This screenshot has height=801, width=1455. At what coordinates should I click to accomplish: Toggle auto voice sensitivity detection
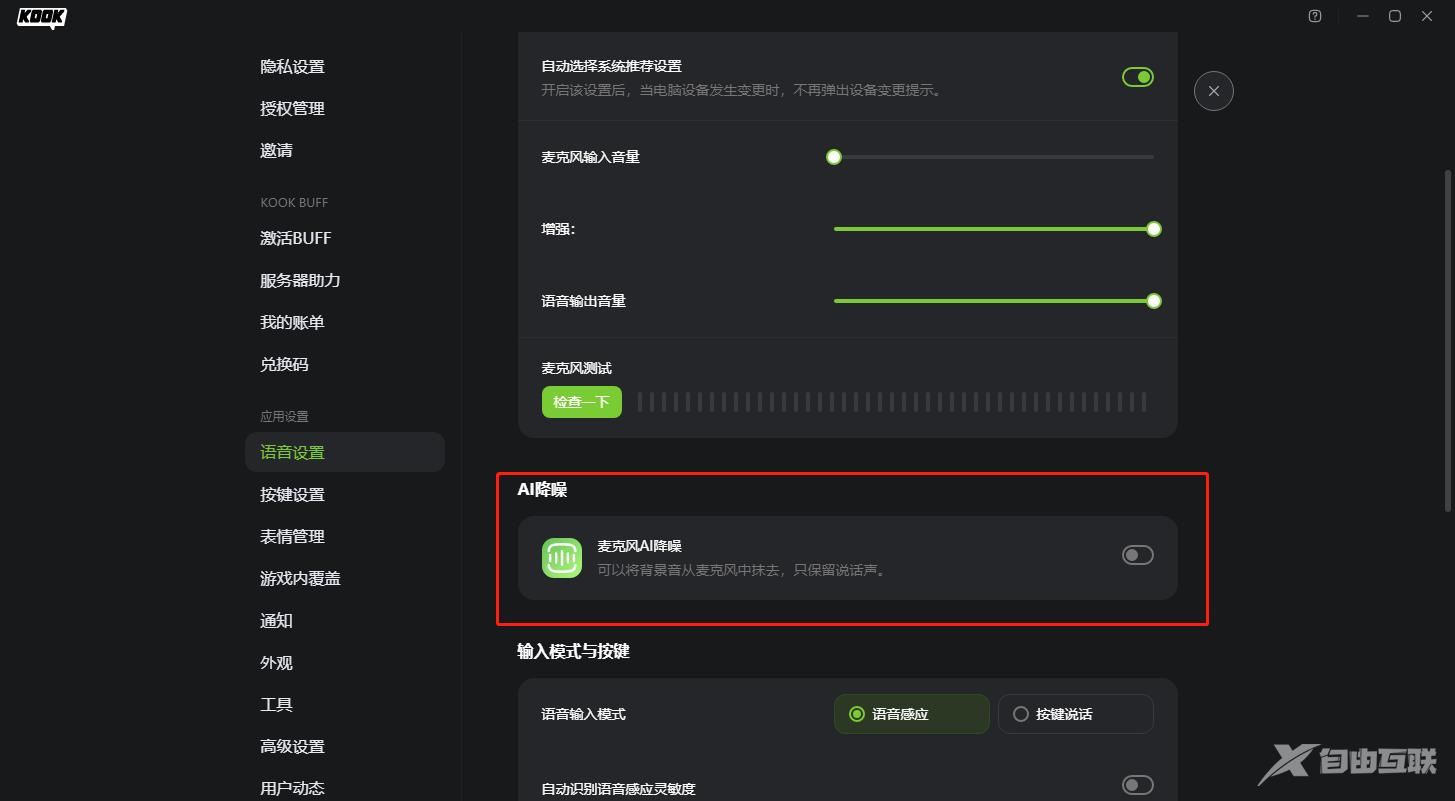[x=1138, y=785]
